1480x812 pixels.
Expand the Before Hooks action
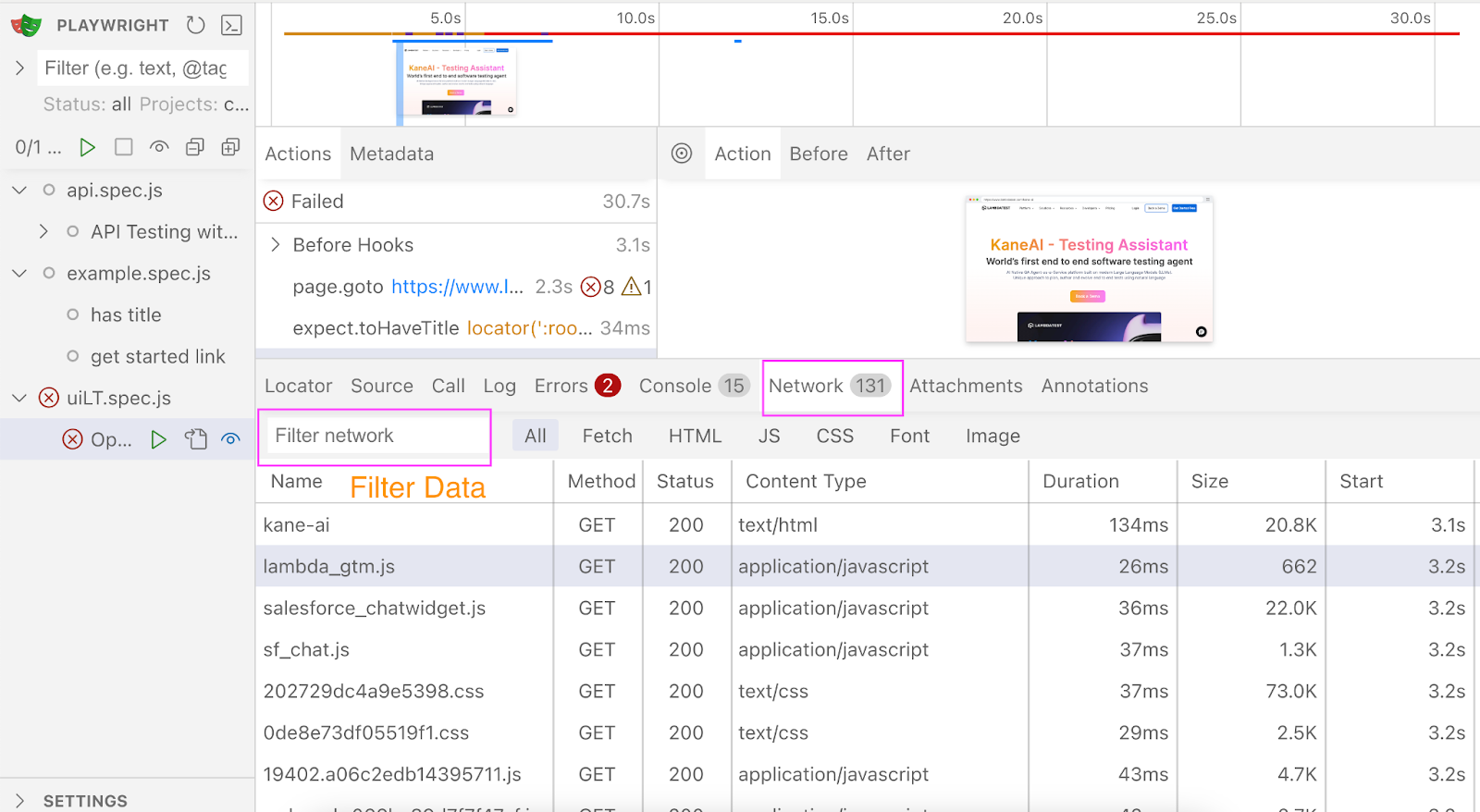point(275,244)
